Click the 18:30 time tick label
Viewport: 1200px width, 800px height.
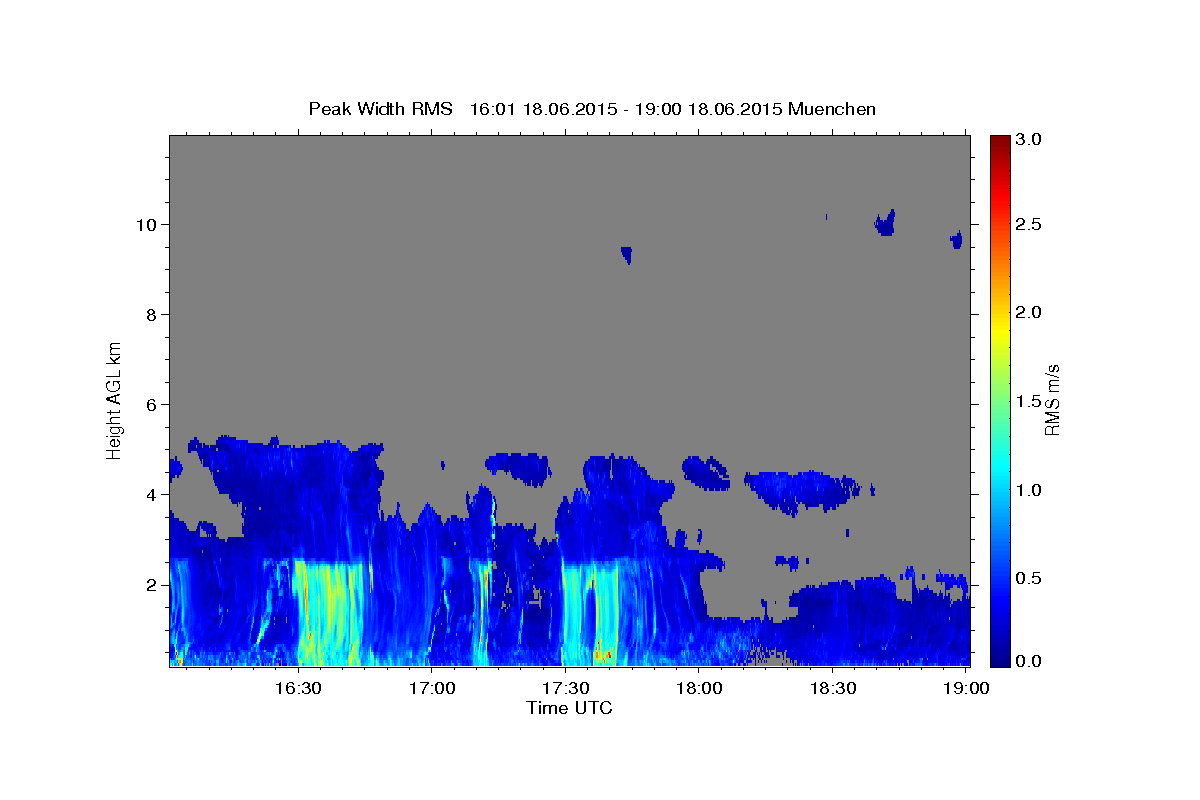coord(832,688)
